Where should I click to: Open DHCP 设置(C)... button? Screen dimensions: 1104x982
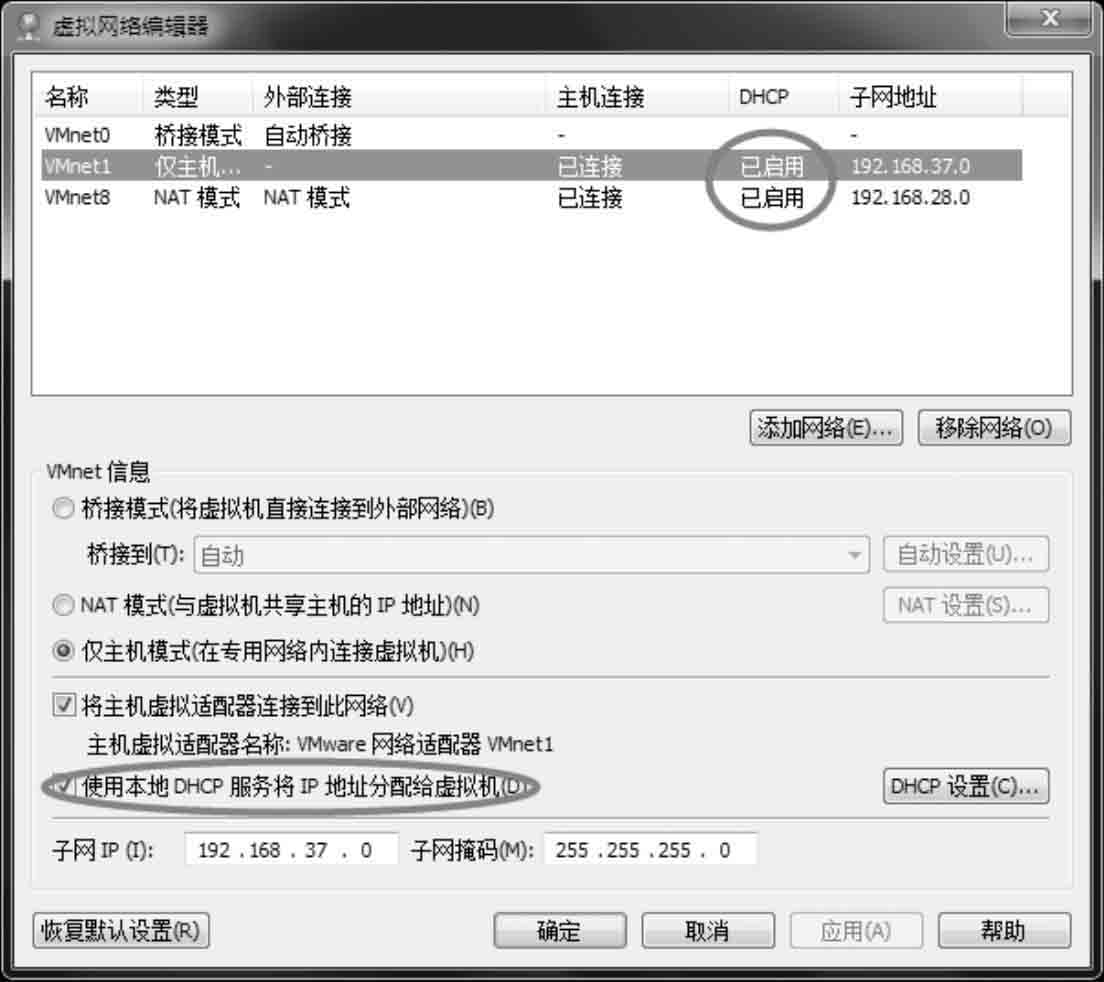(966, 786)
